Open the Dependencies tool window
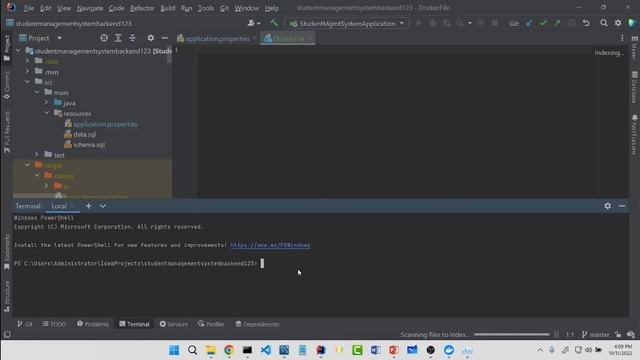Screen dimensions: 640x360 click(x=258, y=324)
